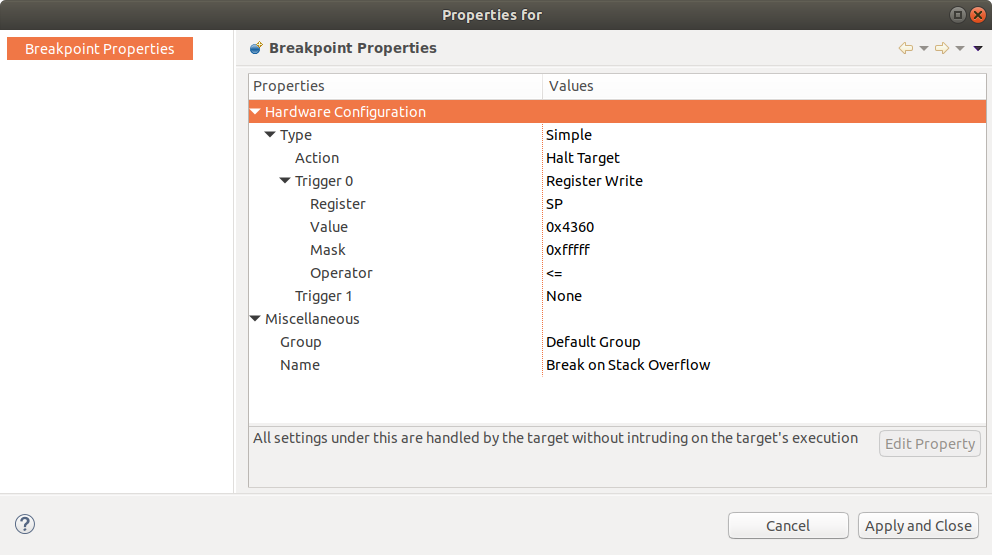Click Apply and Close
The height and width of the screenshot is (555, 992).
coord(918,526)
